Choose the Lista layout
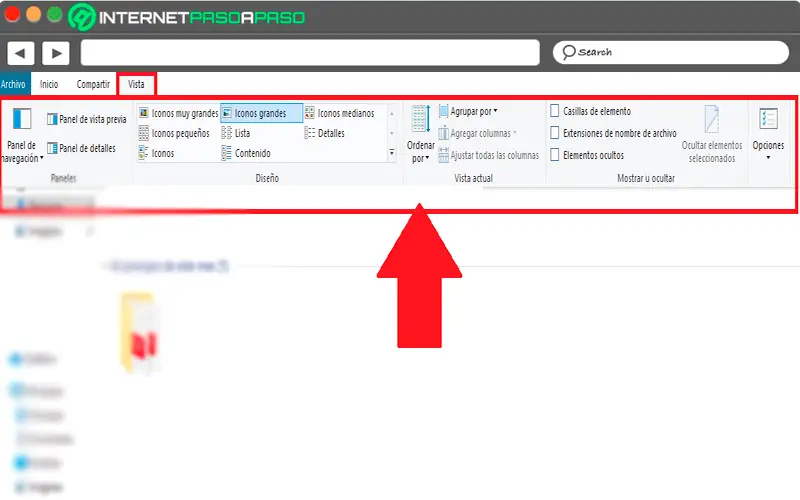 (x=236, y=133)
